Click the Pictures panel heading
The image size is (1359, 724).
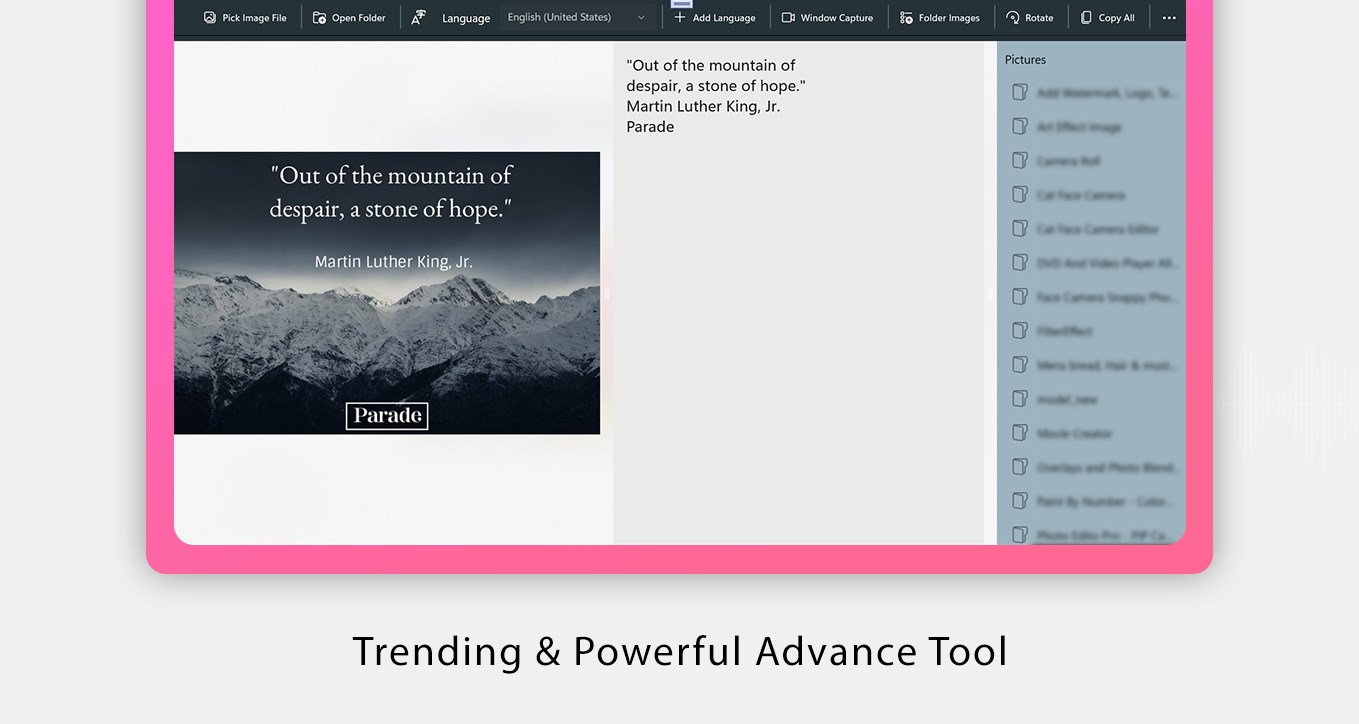coord(1025,60)
